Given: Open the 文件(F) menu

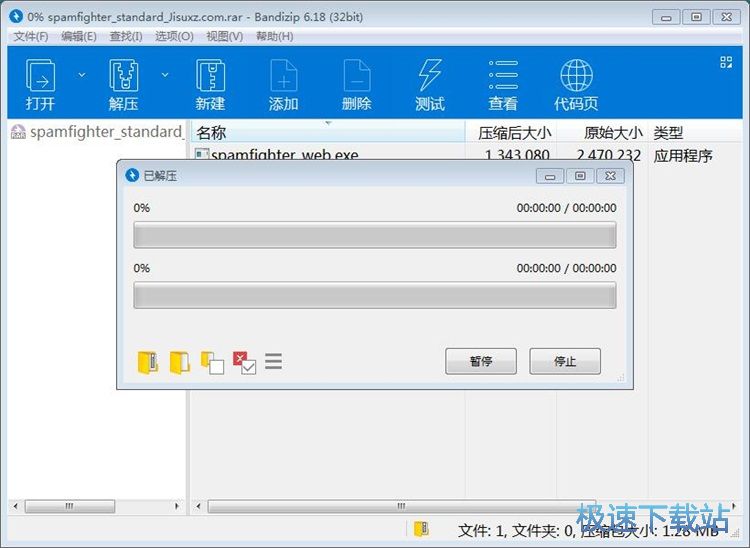Looking at the screenshot, I should pyautogui.click(x=31, y=36).
